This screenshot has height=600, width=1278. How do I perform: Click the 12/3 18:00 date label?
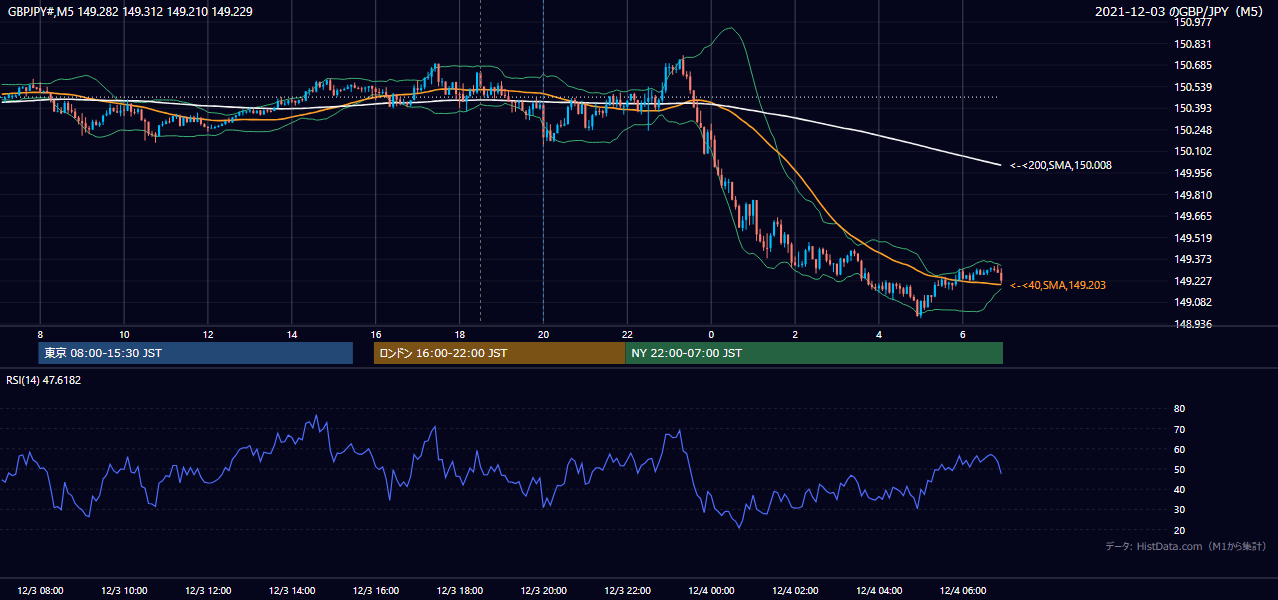pyautogui.click(x=459, y=591)
